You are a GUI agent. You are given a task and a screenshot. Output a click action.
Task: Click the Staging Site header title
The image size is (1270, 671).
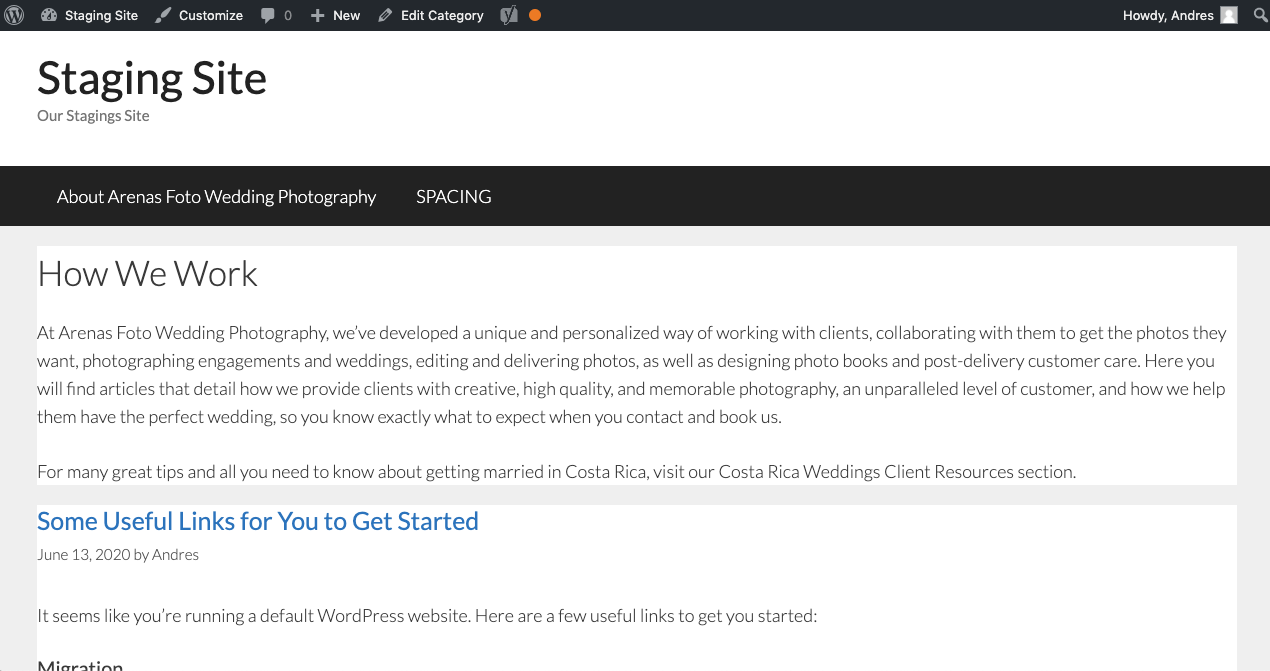152,78
